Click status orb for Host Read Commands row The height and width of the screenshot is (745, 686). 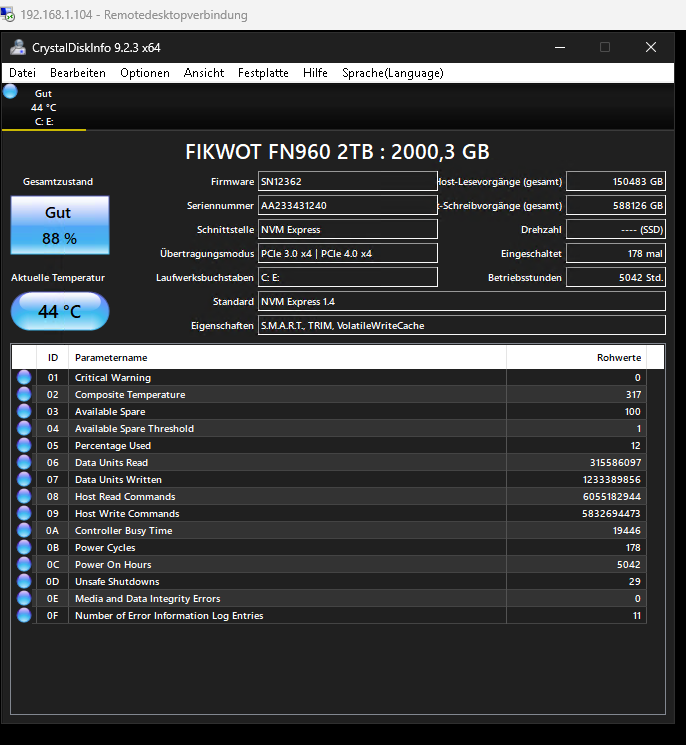pos(24,497)
